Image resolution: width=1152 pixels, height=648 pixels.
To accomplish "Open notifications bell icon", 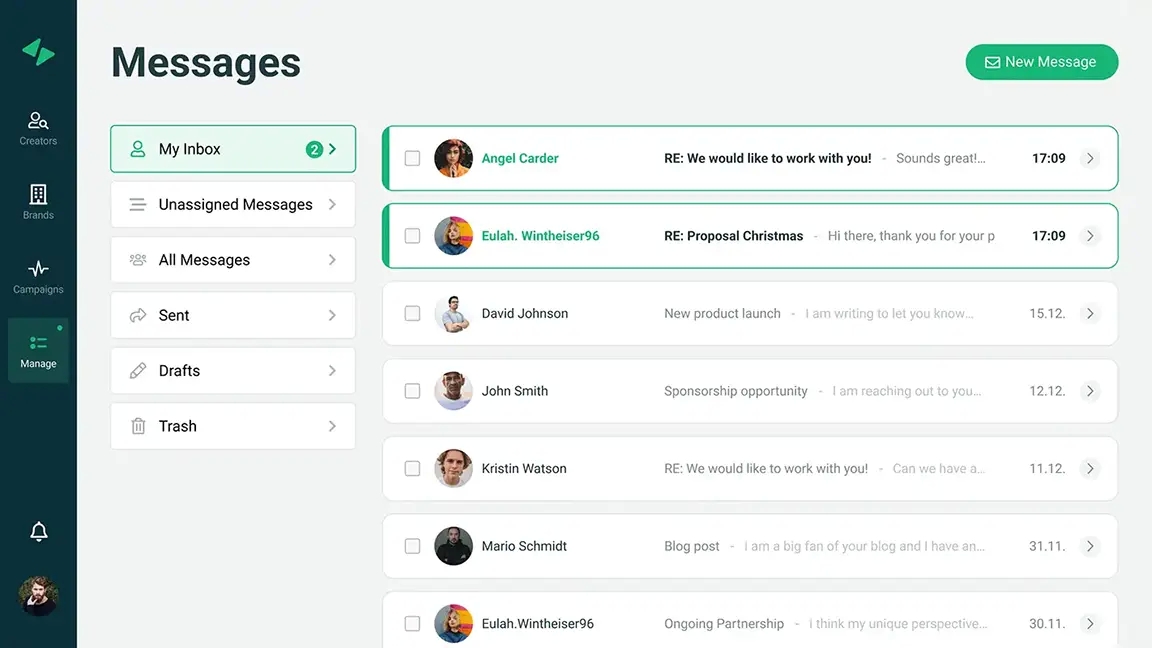I will click(x=39, y=532).
